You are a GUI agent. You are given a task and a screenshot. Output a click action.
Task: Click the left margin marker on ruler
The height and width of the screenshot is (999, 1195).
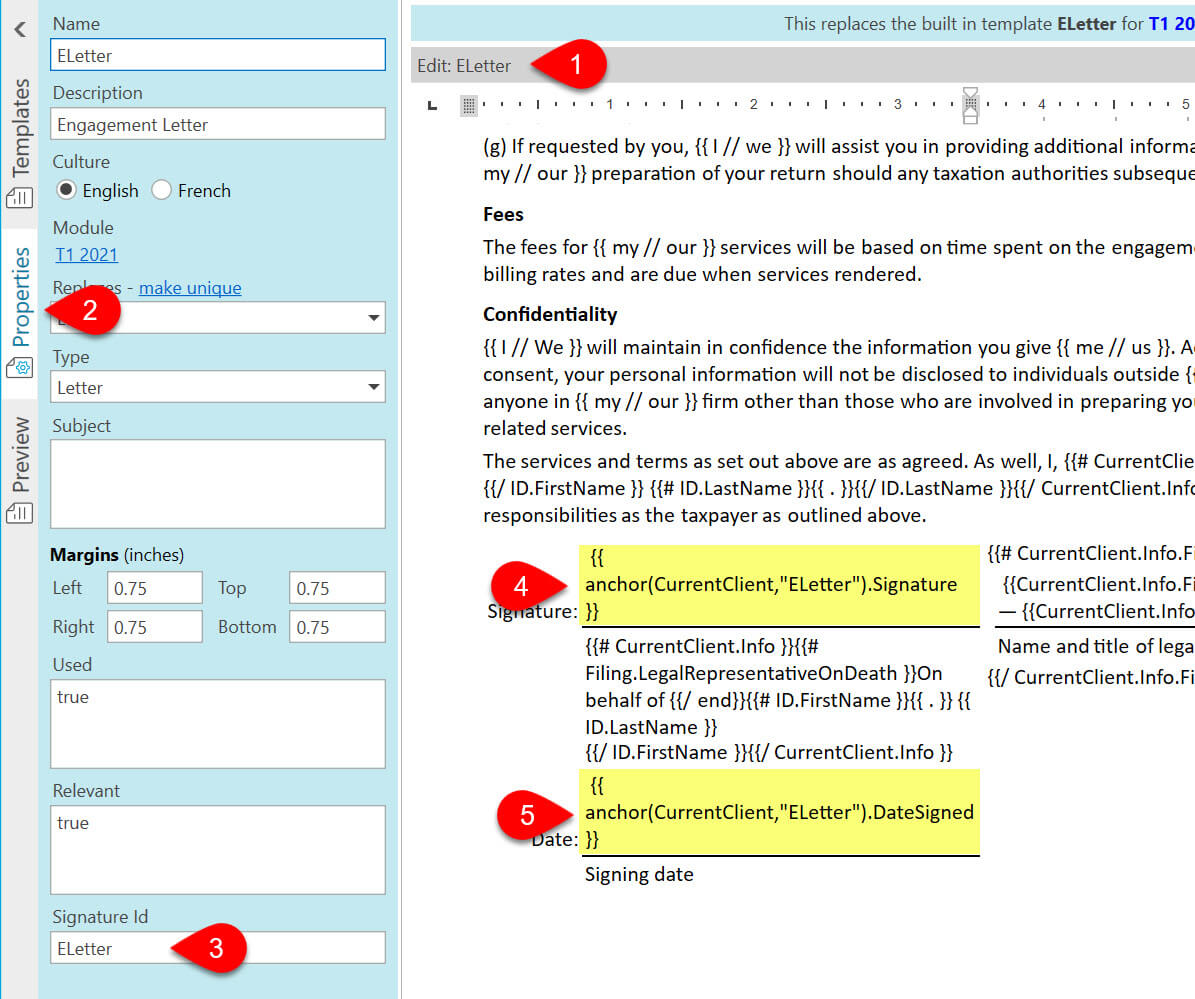(469, 105)
